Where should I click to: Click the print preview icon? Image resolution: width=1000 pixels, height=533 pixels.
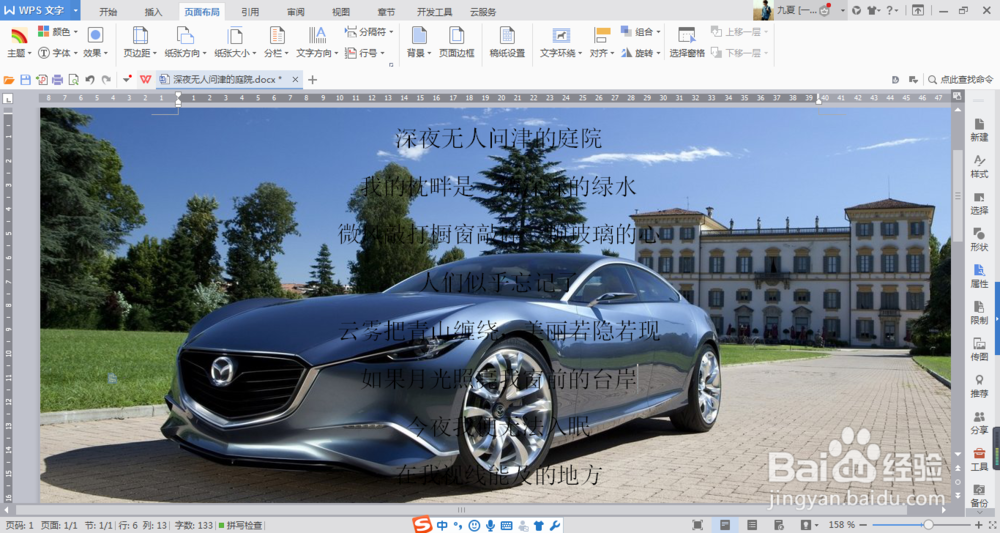[73, 80]
